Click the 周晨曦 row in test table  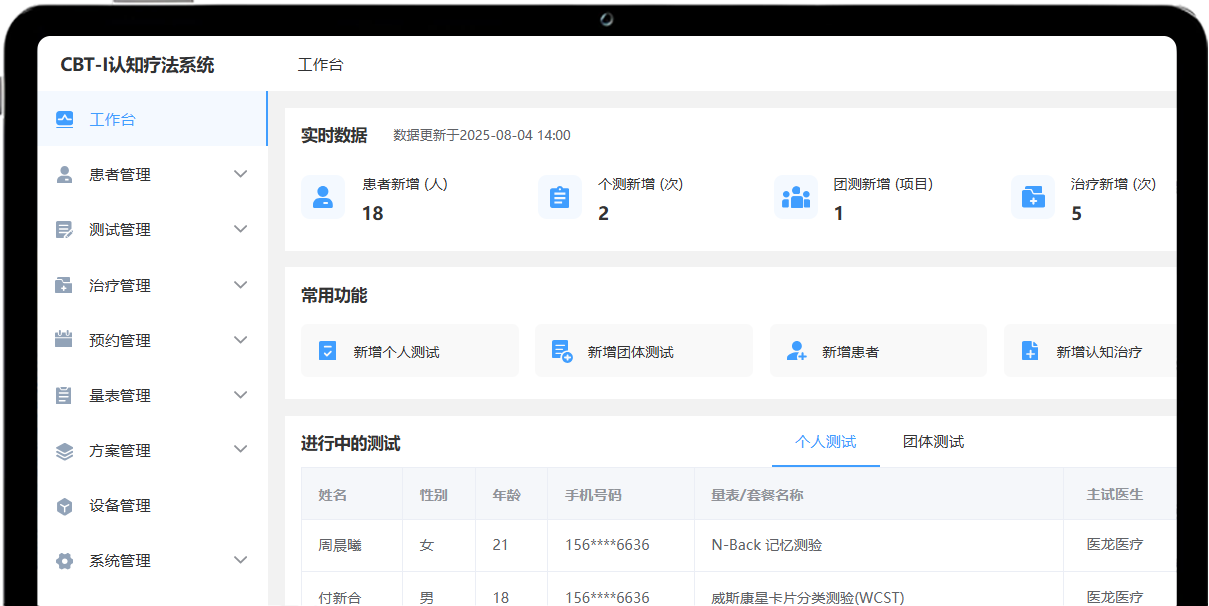[340, 545]
